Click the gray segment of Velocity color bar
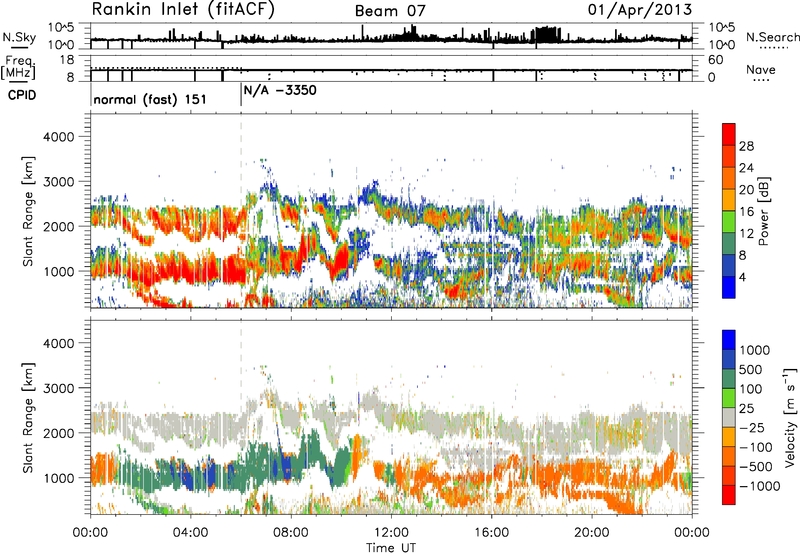The image size is (800, 554). coord(729,417)
